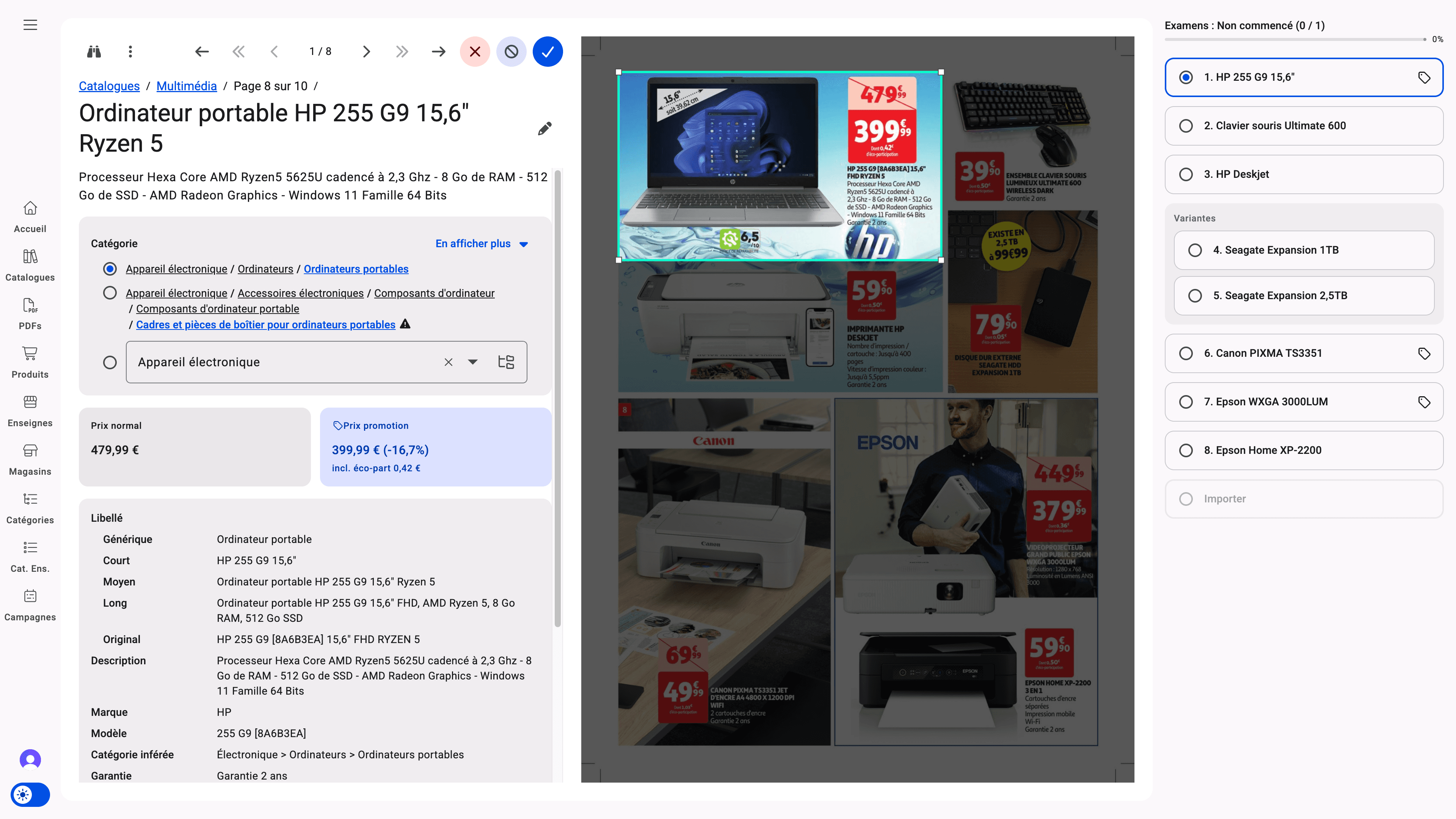This screenshot has width=1456, height=819.
Task: Edit the product title with pencil icon
Action: tap(545, 128)
